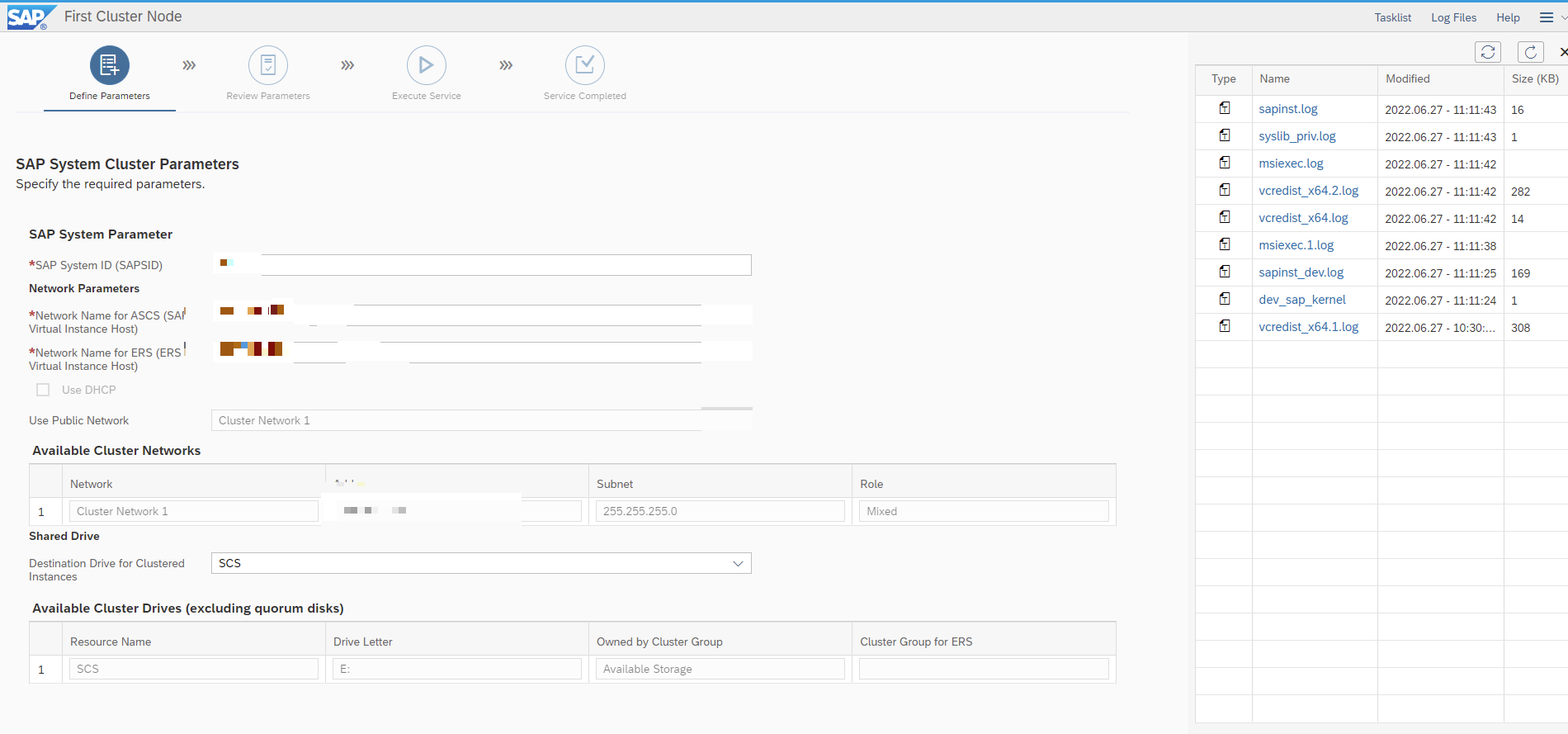This screenshot has height=734, width=1568.
Task: Click the 255.255.255.0 subnet cell
Action: tap(720, 511)
